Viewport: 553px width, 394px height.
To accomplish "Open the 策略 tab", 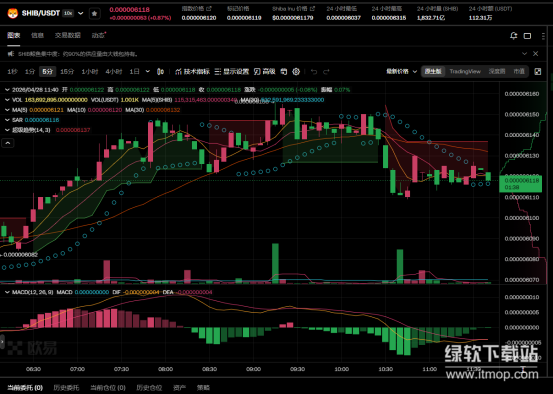I will [x=203, y=388].
